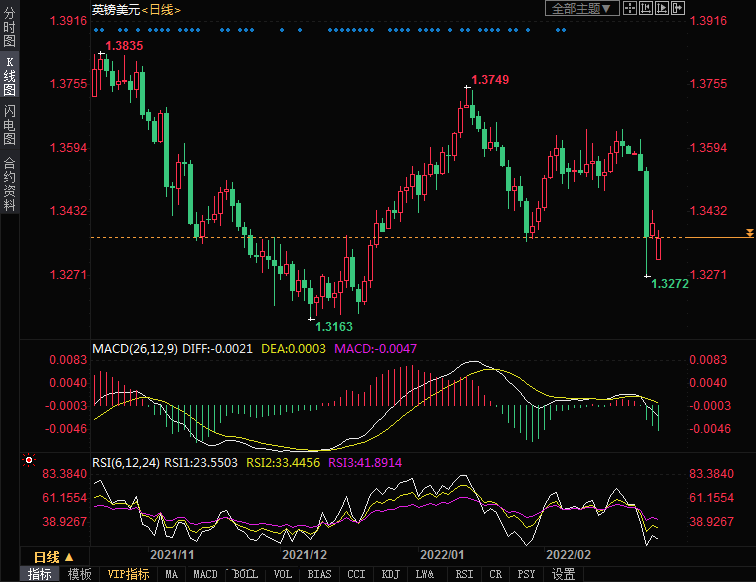Viewport: 756px width, 582px height.
Task: Click the VIP指标 button
Action: tap(128, 574)
